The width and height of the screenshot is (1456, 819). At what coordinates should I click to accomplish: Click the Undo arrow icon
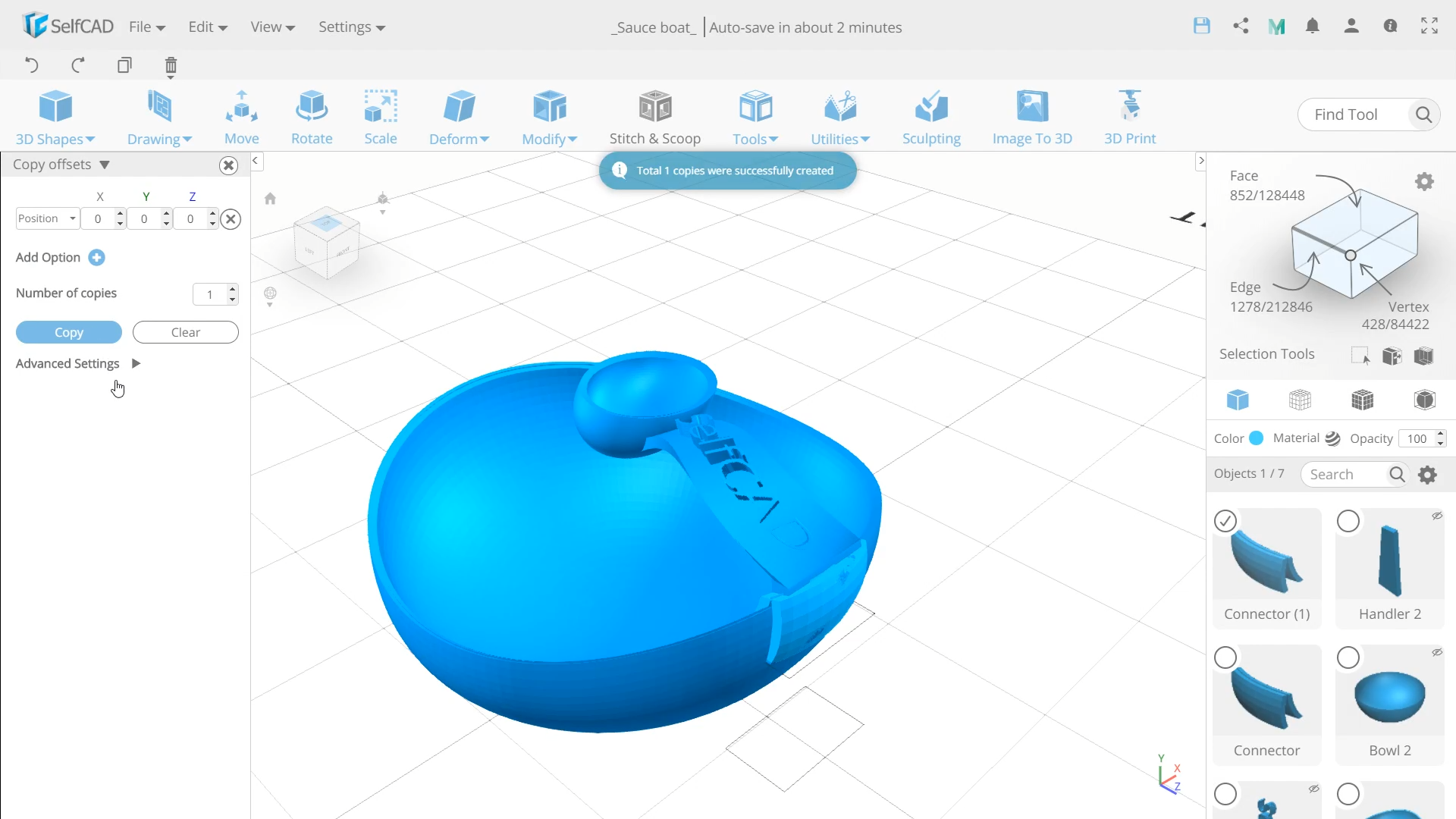[31, 65]
